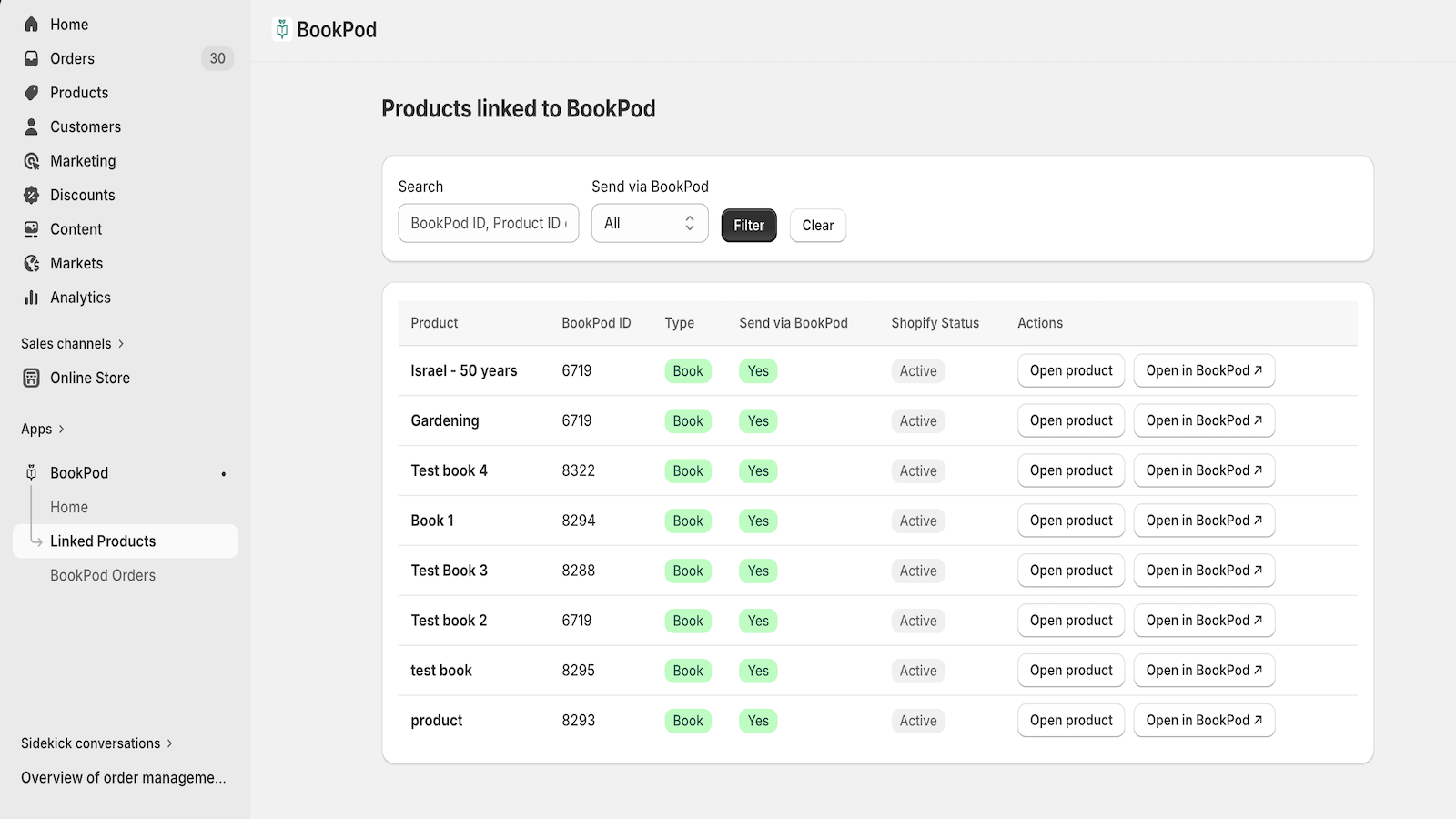Click the Marketing menu label

point(83,161)
